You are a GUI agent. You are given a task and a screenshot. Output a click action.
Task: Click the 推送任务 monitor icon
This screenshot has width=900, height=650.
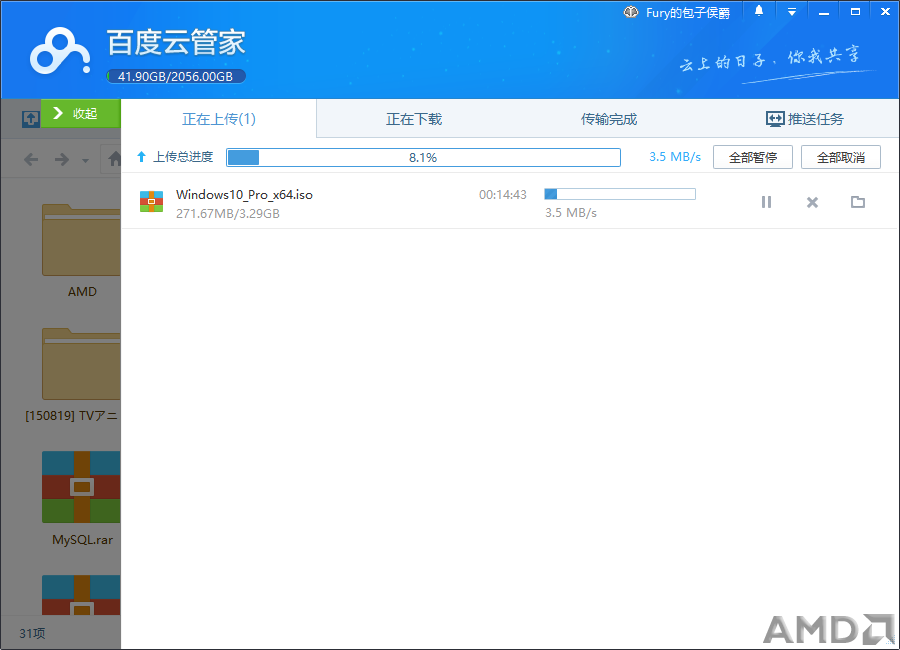point(775,119)
